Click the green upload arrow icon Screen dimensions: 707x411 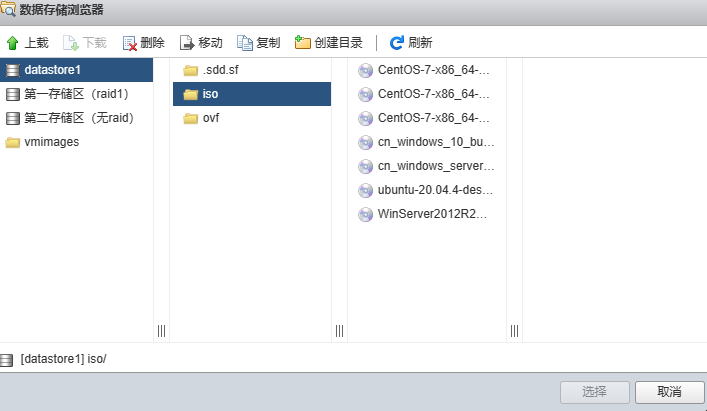(13, 43)
